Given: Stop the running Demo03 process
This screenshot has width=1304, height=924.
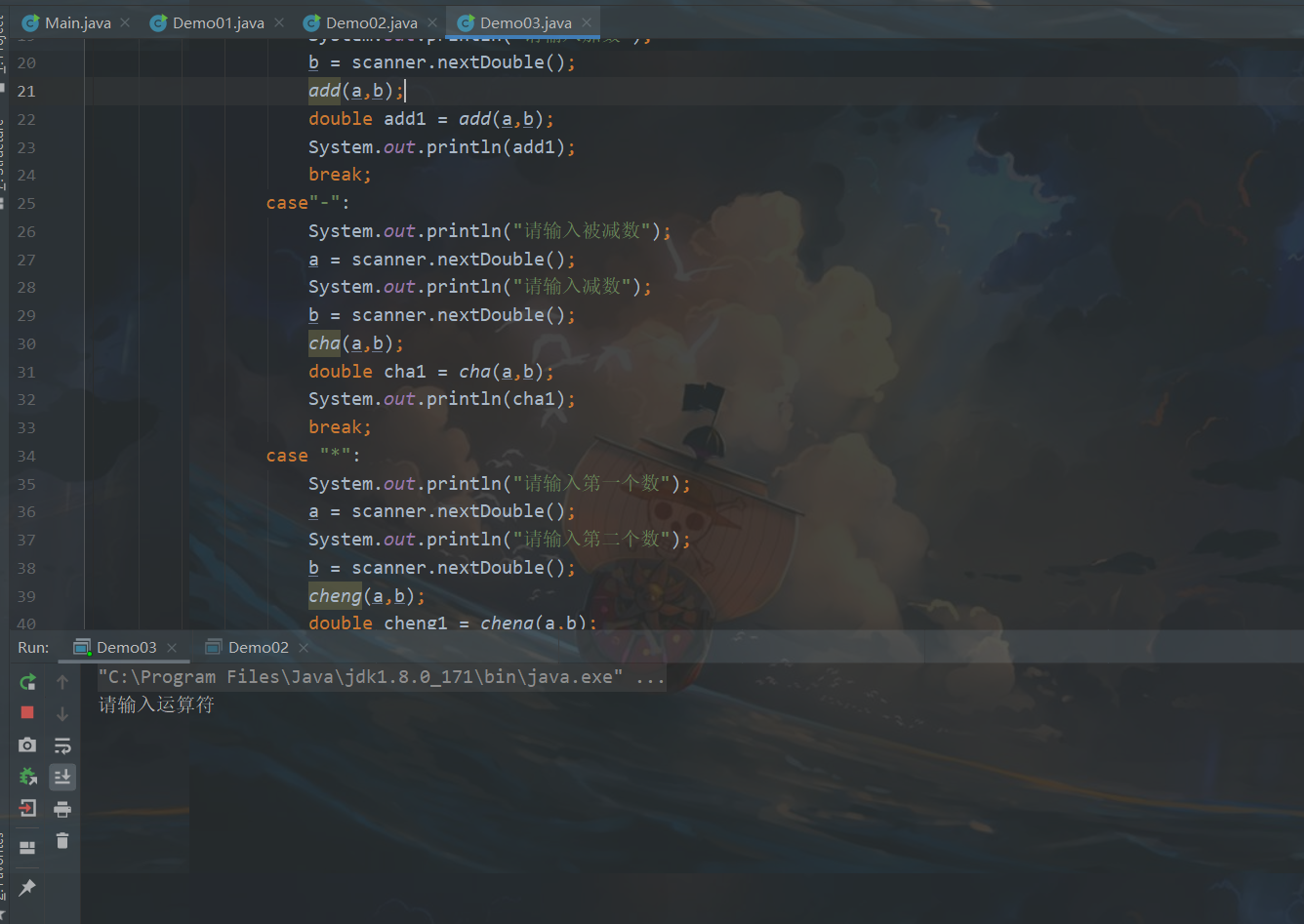Looking at the screenshot, I should click(27, 713).
